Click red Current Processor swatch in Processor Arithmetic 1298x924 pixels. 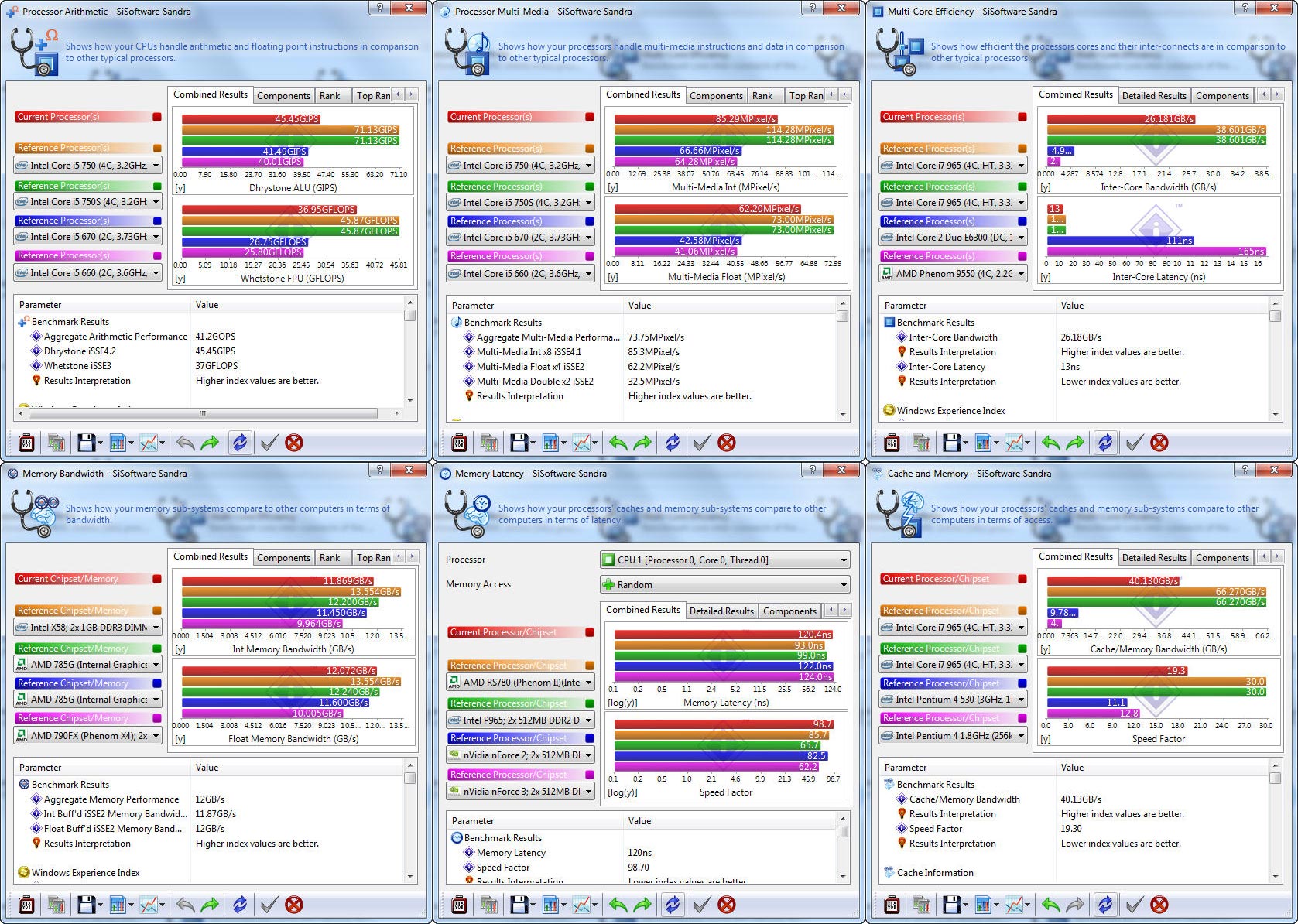point(157,117)
